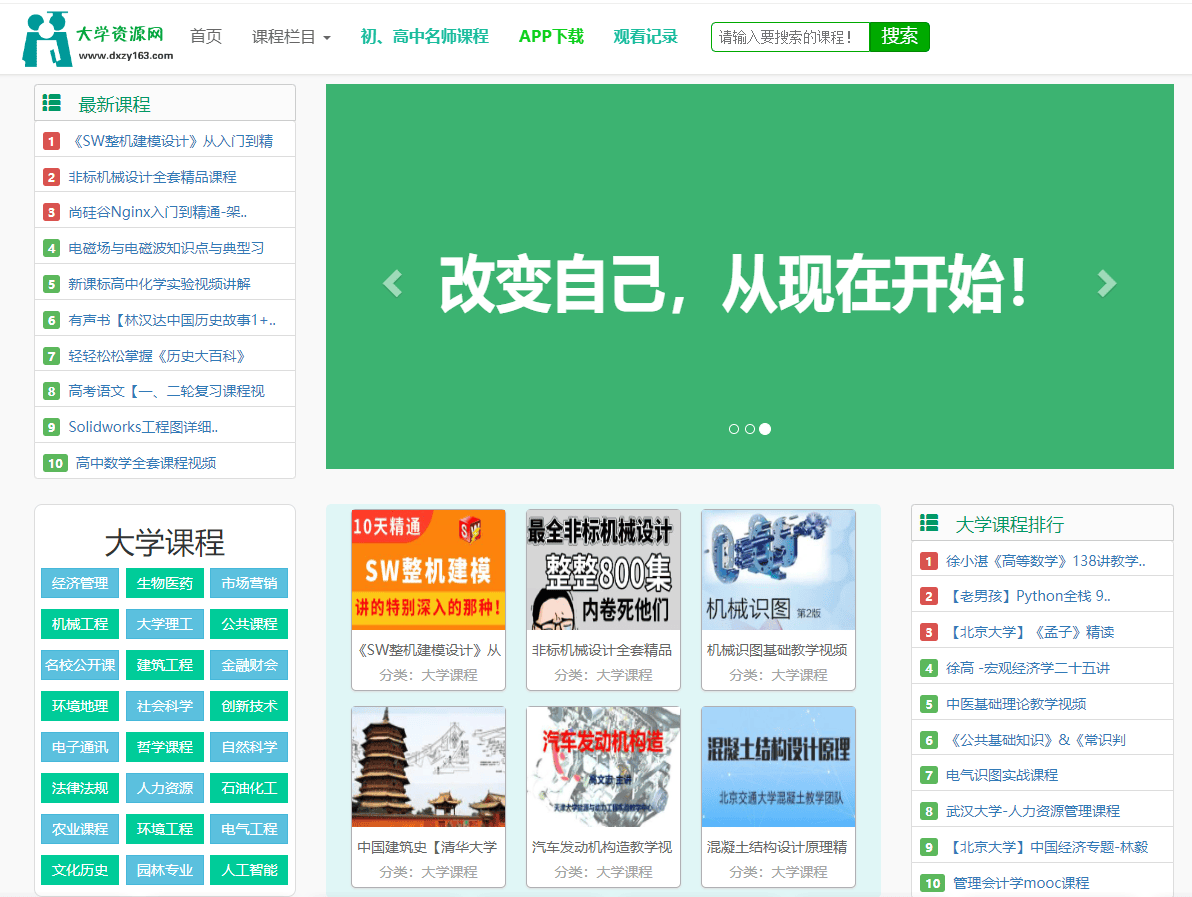Viewport: 1192px width, 897px height.
Task: Select the first carousel indicator dot
Action: (x=734, y=428)
